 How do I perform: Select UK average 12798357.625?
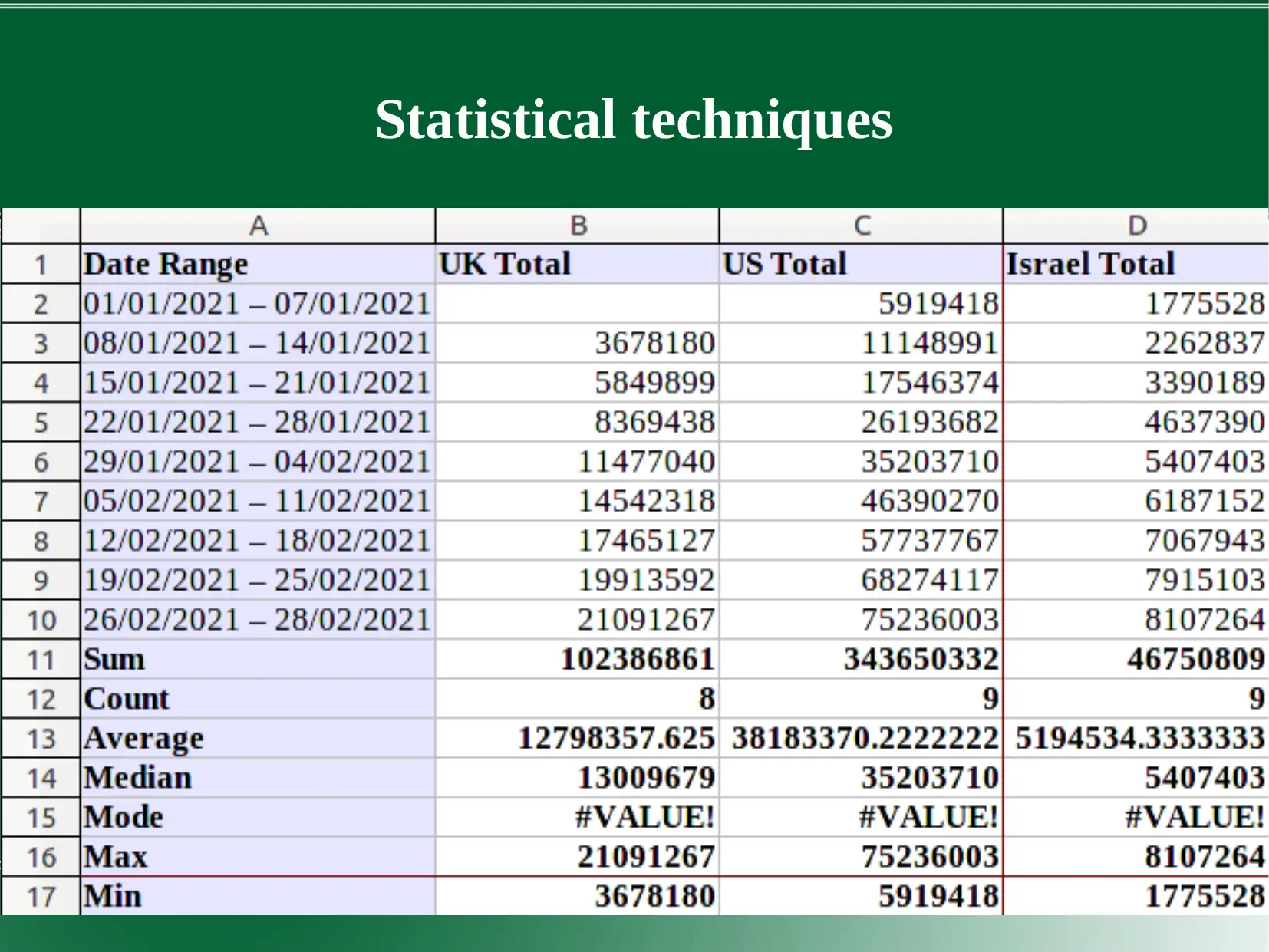pyautogui.click(x=577, y=739)
